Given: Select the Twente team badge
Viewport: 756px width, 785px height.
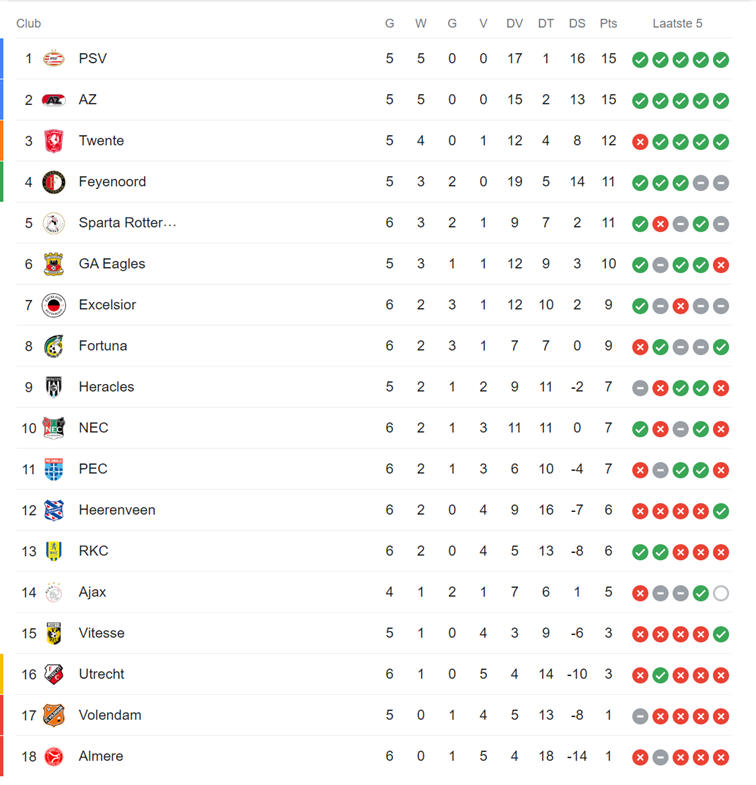Looking at the screenshot, I should [x=54, y=141].
